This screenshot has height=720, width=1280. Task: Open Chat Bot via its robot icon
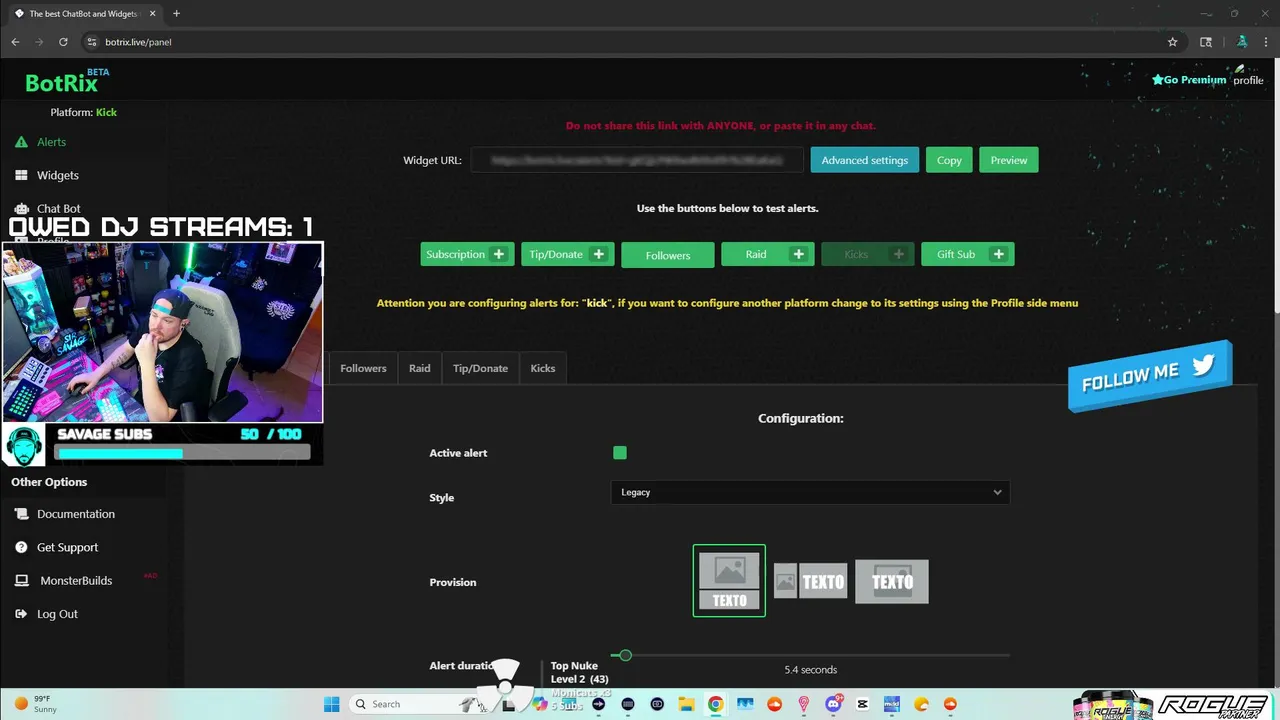click(x=21, y=209)
